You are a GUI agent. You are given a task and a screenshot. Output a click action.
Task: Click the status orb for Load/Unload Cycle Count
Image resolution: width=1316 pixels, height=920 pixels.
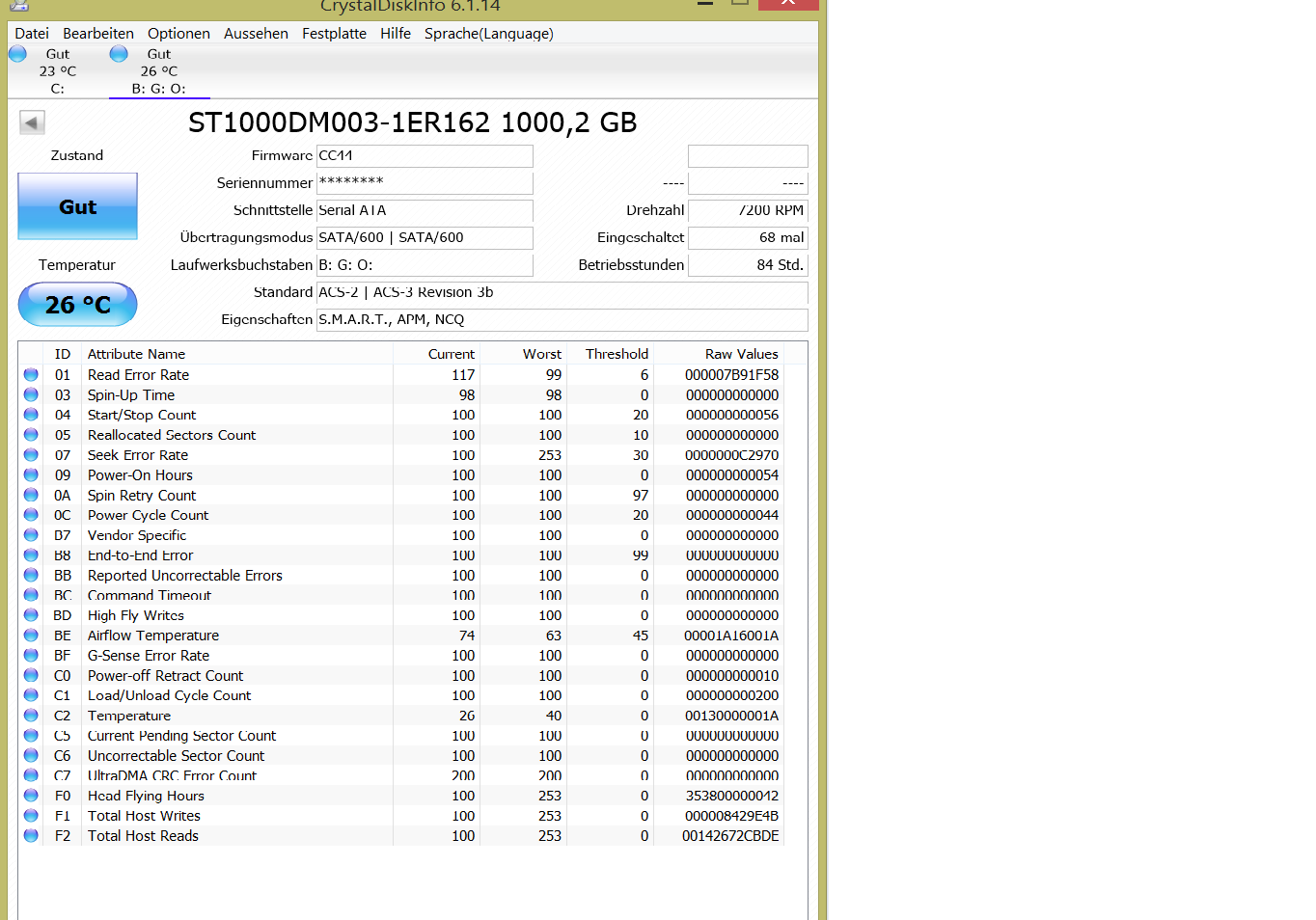31,695
